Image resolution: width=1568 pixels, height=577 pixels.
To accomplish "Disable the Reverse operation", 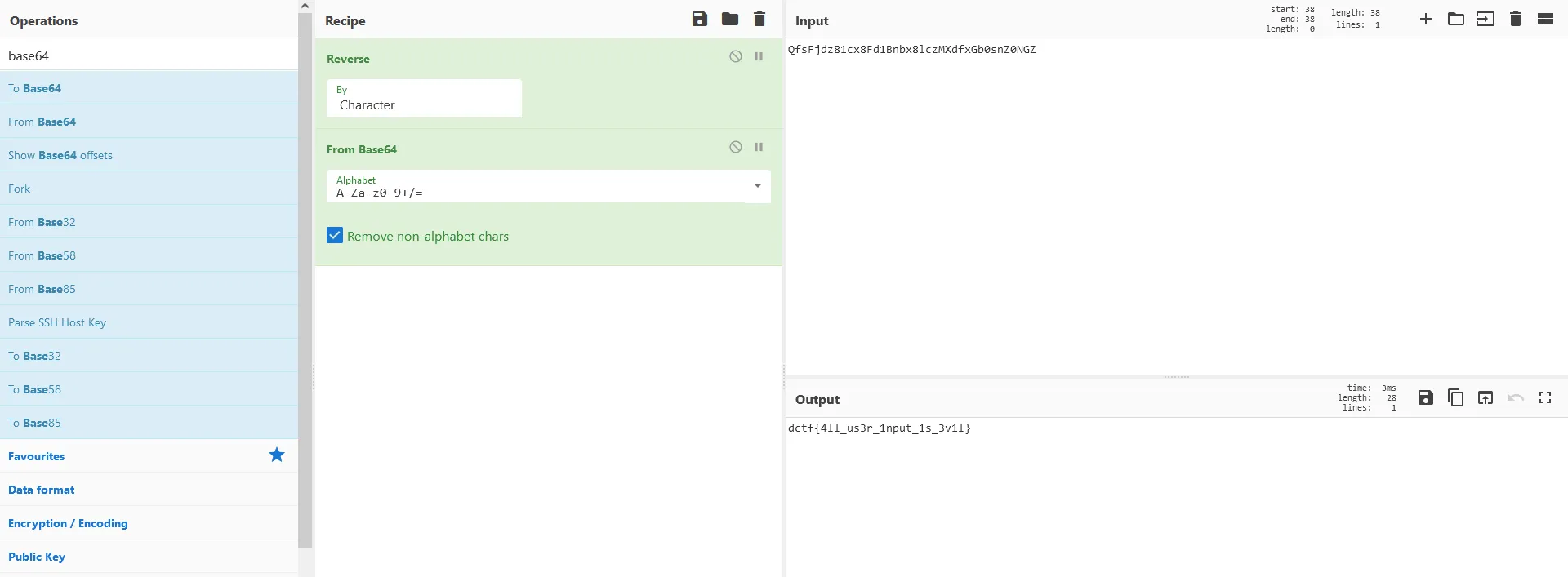I will pos(736,57).
